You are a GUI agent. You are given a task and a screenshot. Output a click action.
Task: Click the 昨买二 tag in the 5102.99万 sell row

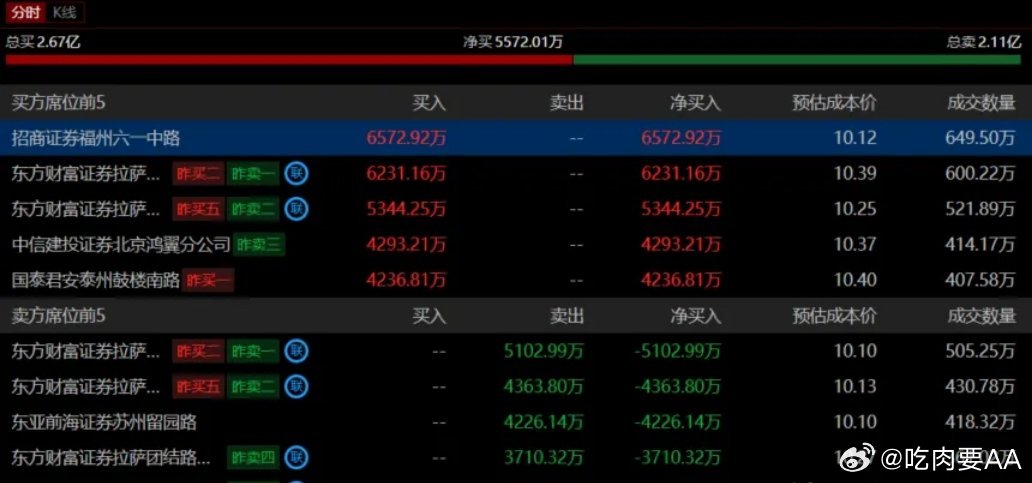(x=199, y=351)
